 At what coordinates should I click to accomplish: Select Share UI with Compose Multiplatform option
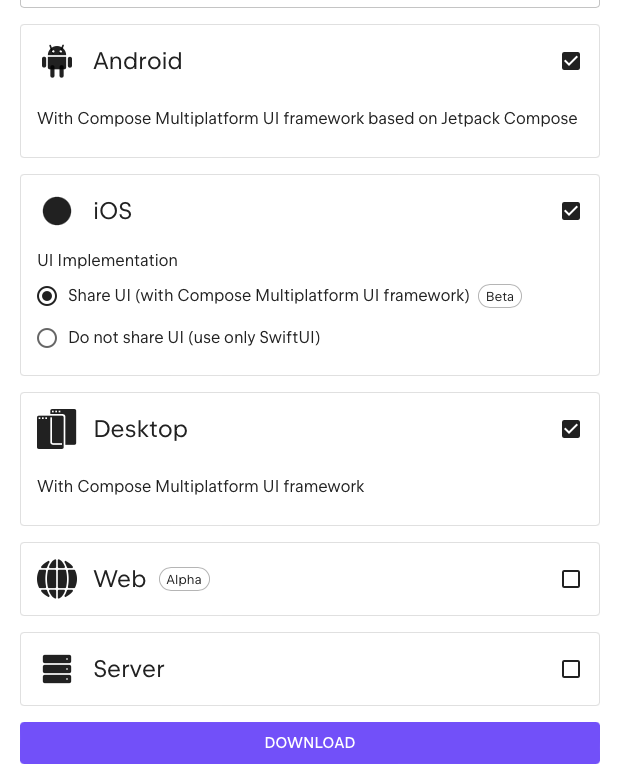(x=47, y=296)
